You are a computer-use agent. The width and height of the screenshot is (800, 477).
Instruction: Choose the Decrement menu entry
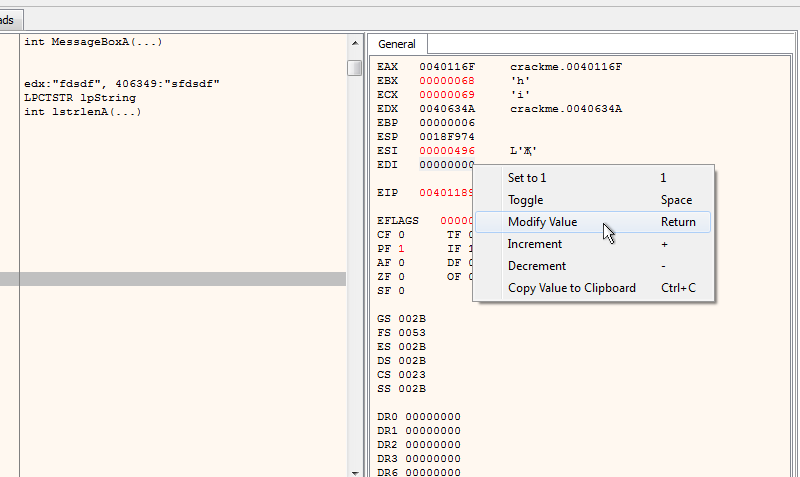tap(536, 266)
